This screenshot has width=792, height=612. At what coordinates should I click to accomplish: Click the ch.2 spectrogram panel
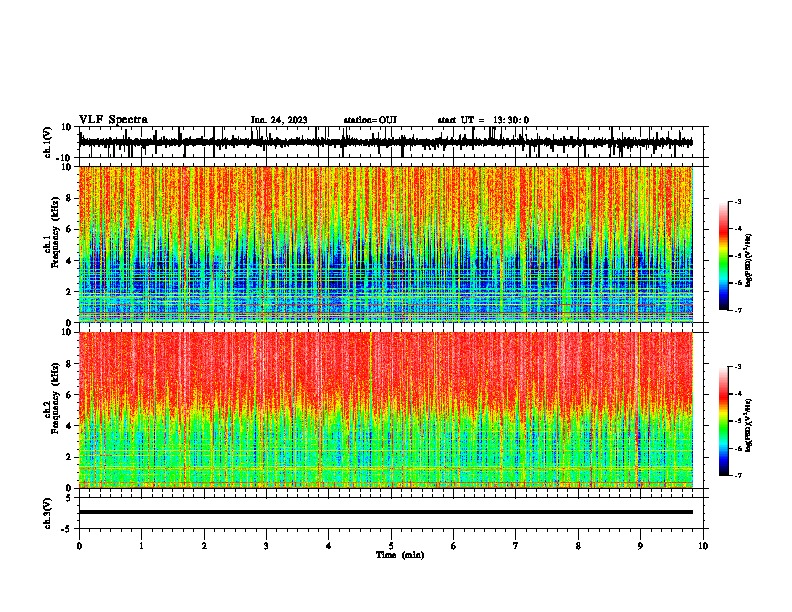click(386, 410)
